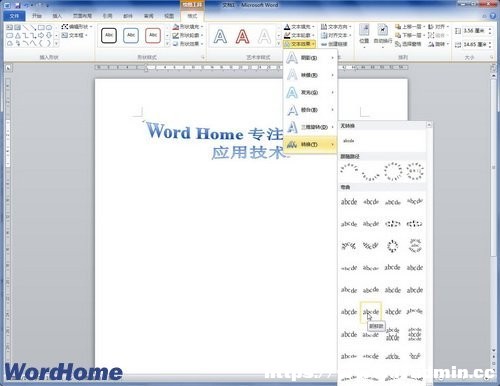
Task: Apply the blue outline WordArt A style
Action: click(220, 36)
